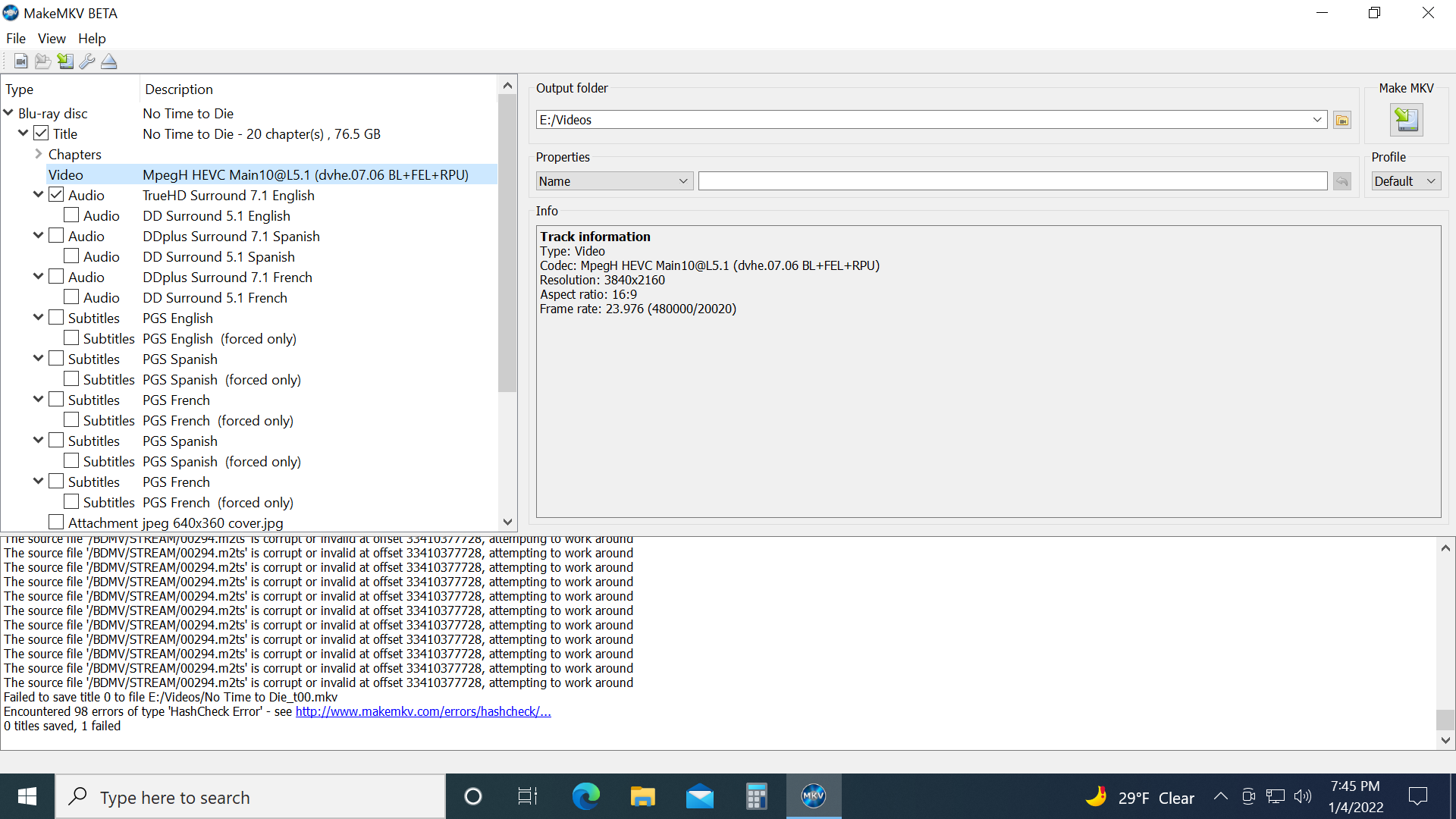Collapse the Blu-ray disc tree node
The height and width of the screenshot is (819, 1456).
point(8,112)
